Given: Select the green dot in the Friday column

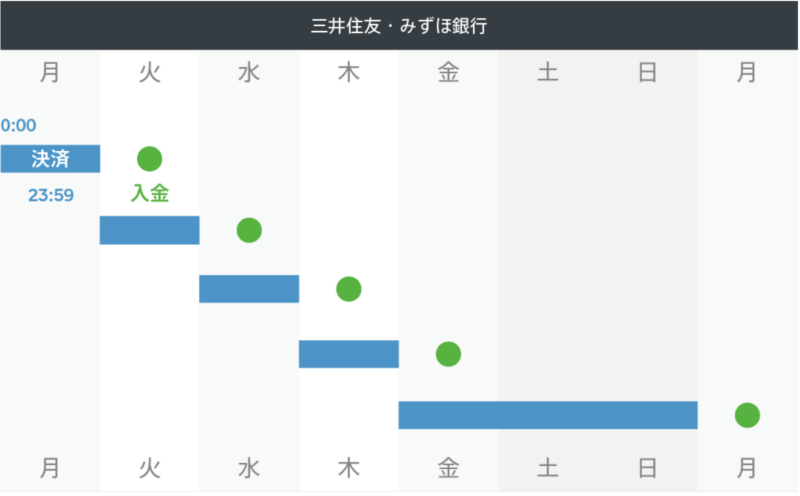Looking at the screenshot, I should (448, 354).
